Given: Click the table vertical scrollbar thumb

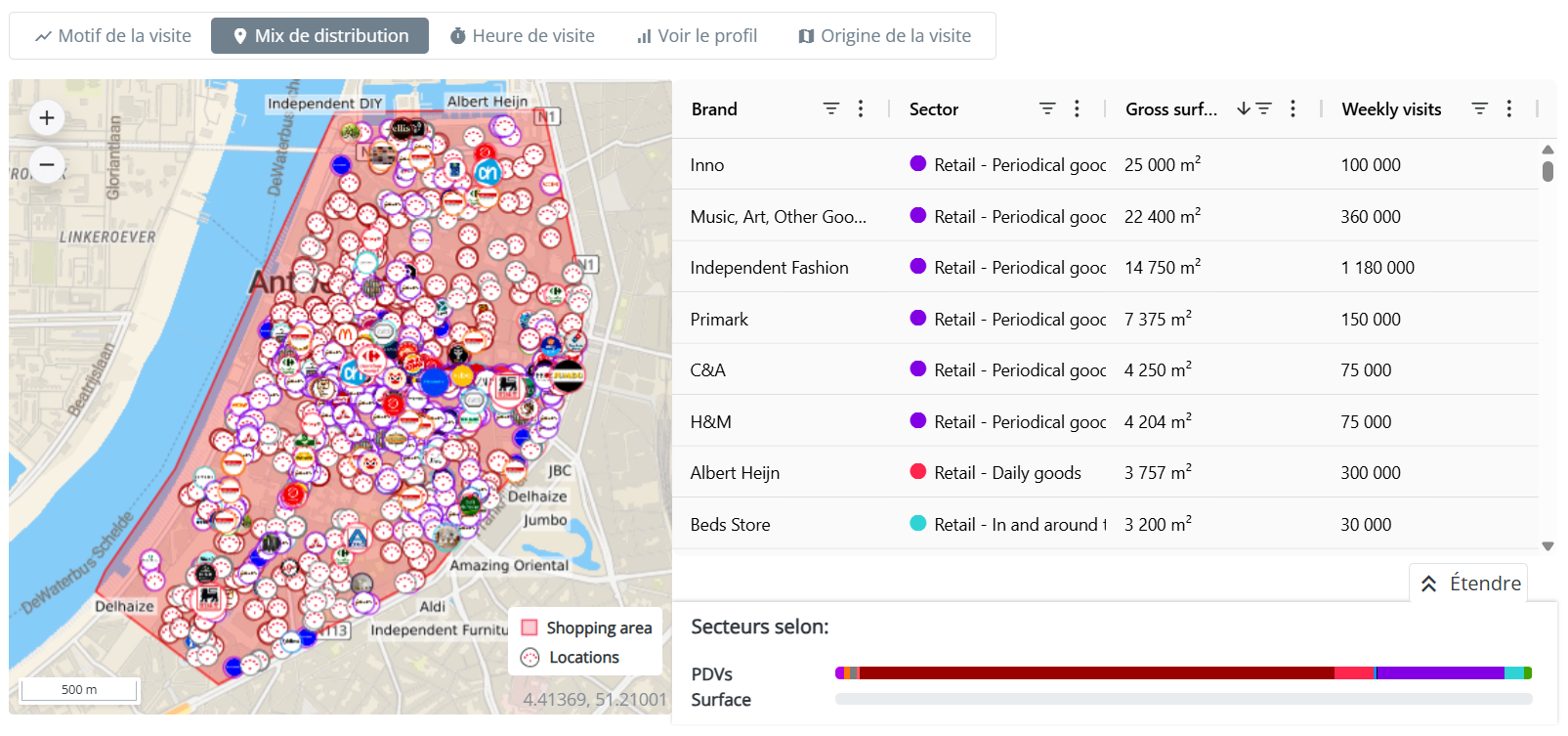Looking at the screenshot, I should point(1547,171).
